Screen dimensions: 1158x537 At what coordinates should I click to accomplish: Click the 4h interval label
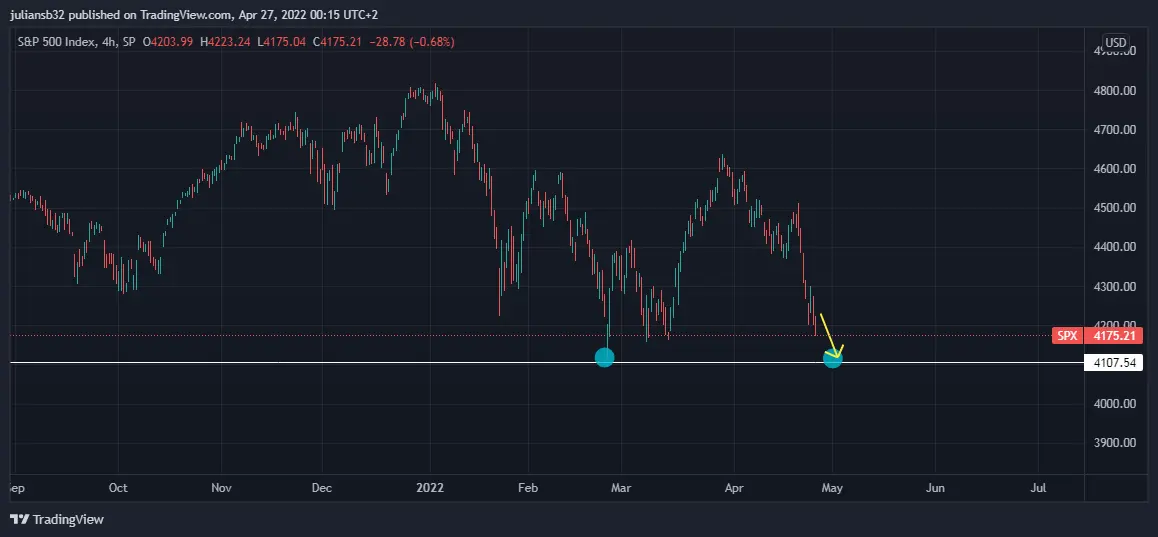109,42
